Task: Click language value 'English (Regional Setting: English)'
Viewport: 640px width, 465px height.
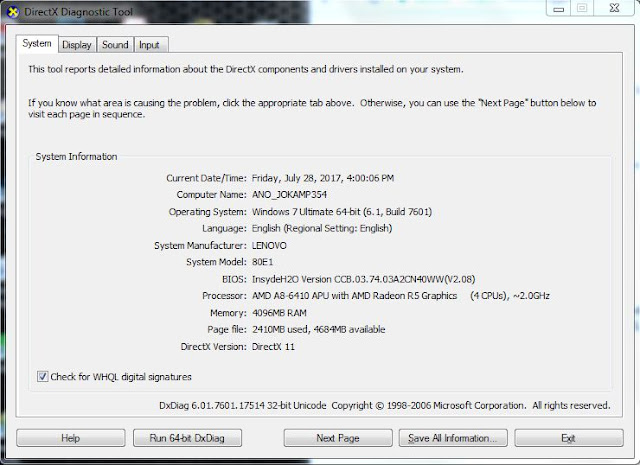Action: coord(322,228)
